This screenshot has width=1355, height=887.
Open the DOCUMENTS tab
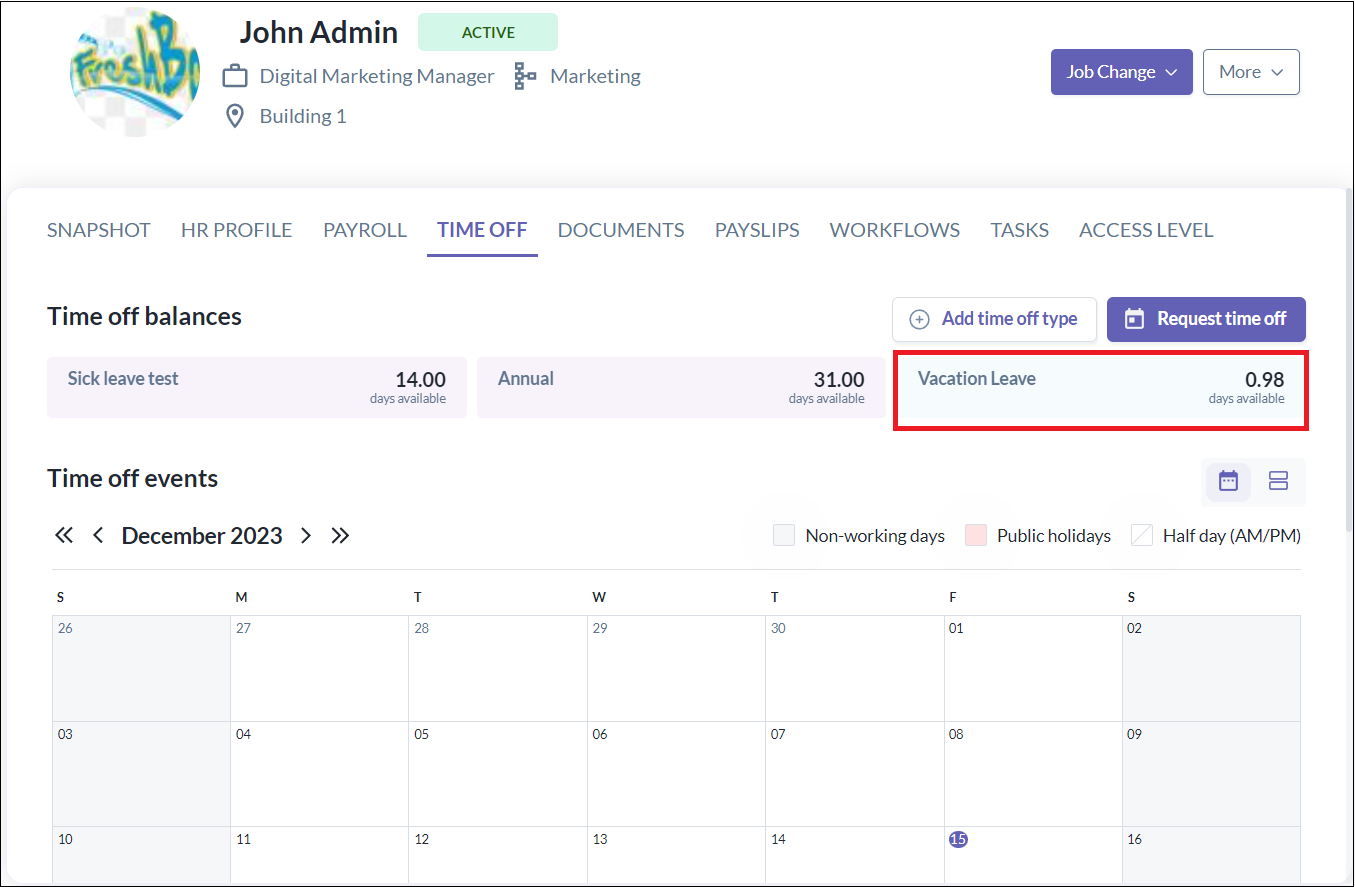(x=621, y=230)
